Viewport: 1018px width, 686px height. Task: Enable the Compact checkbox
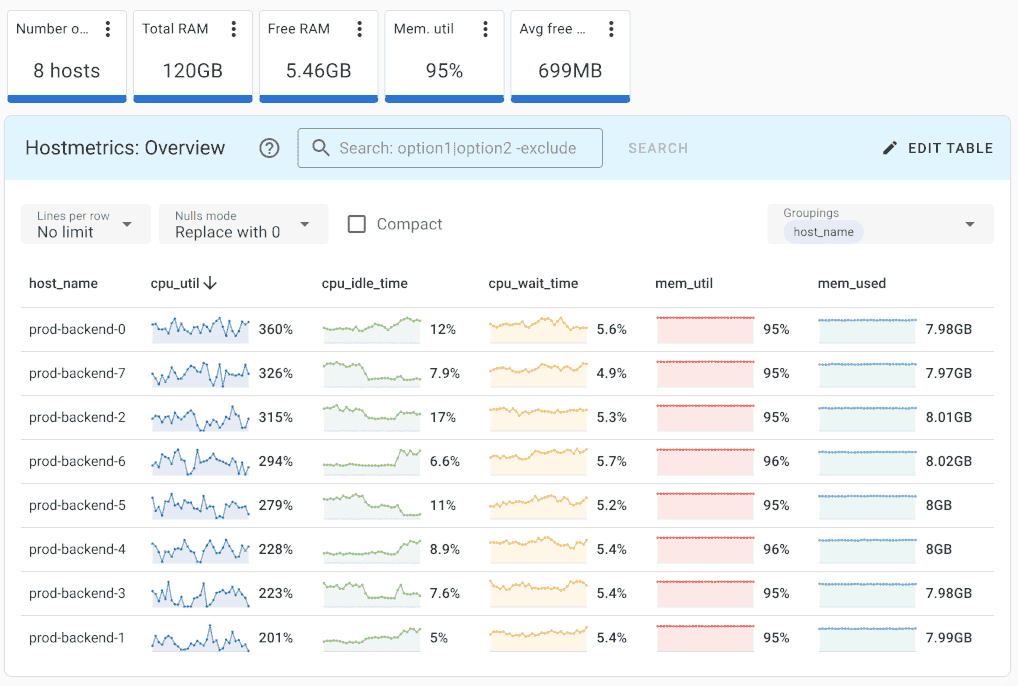click(357, 224)
